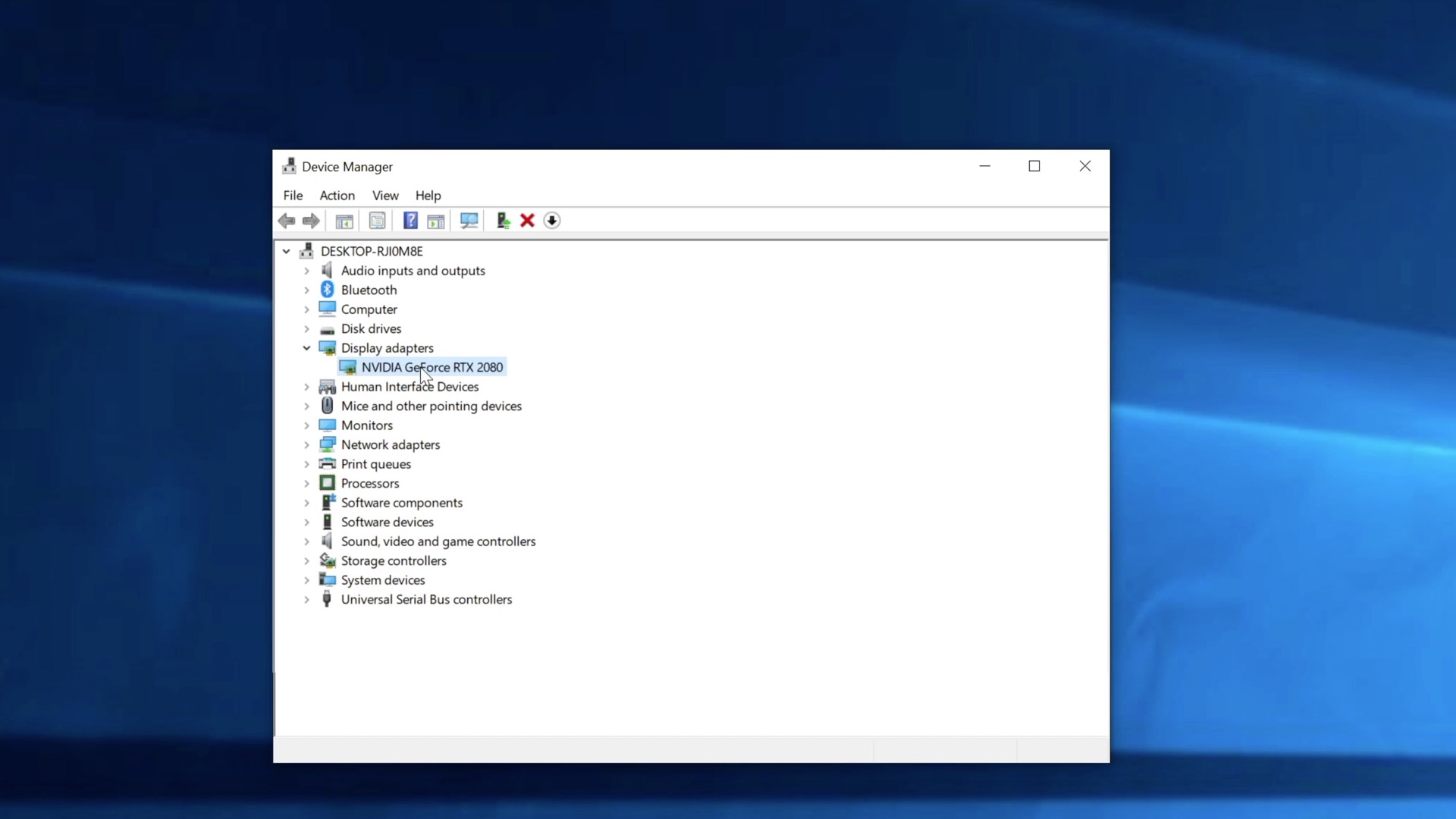Click the blue Help question-mark icon
Image resolution: width=1456 pixels, height=819 pixels.
[x=410, y=221]
